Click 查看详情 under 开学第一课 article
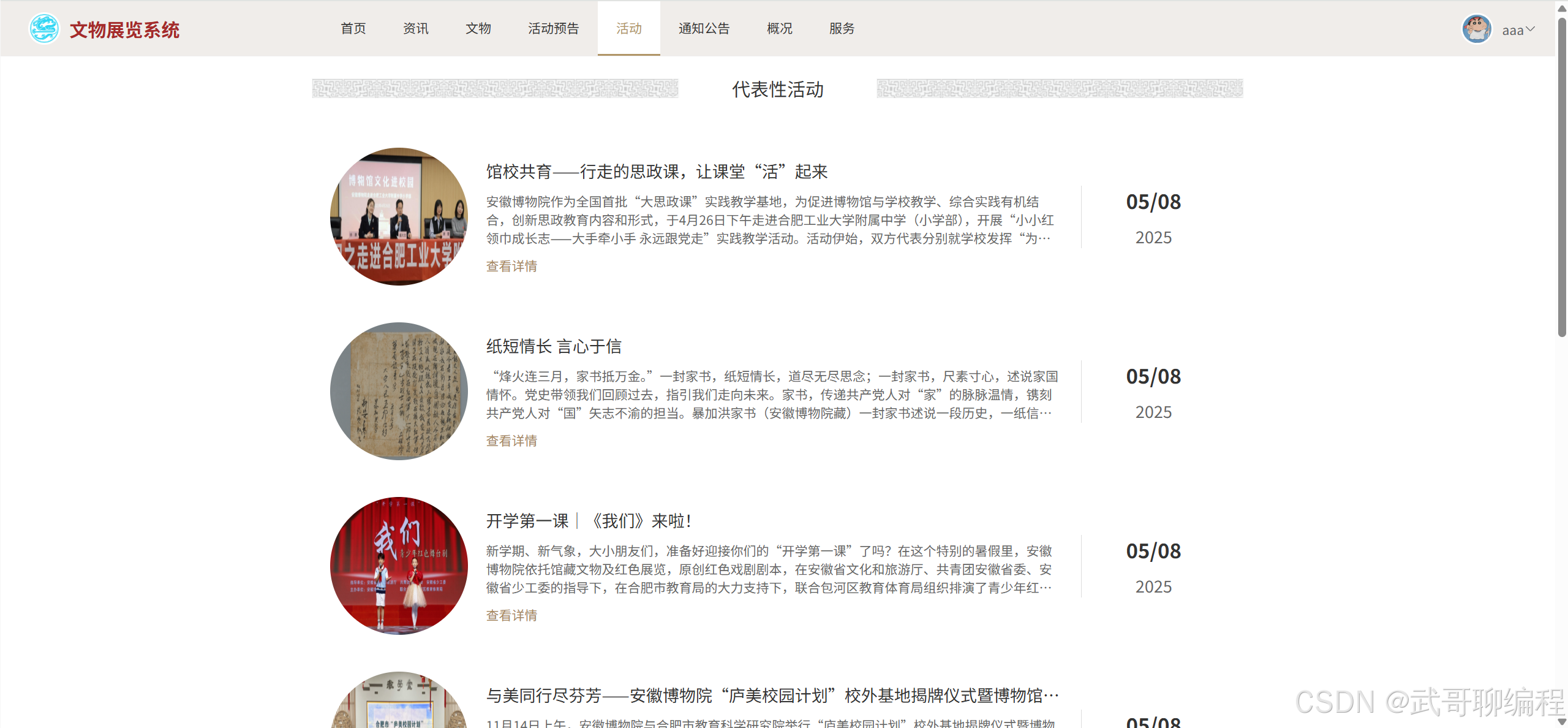Screen dimensions: 1568x728 pos(511,616)
